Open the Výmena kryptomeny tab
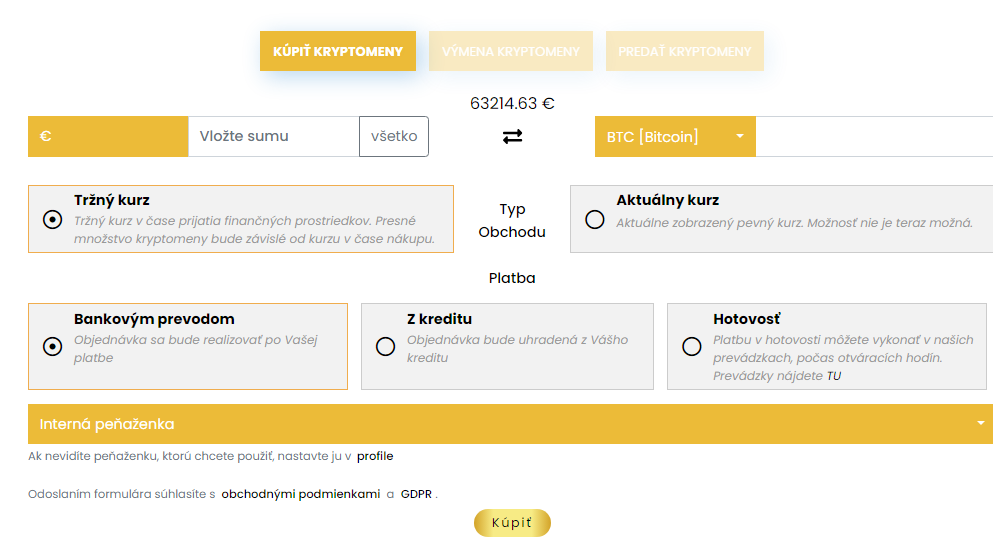Image resolution: width=993 pixels, height=551 pixels. [x=511, y=51]
